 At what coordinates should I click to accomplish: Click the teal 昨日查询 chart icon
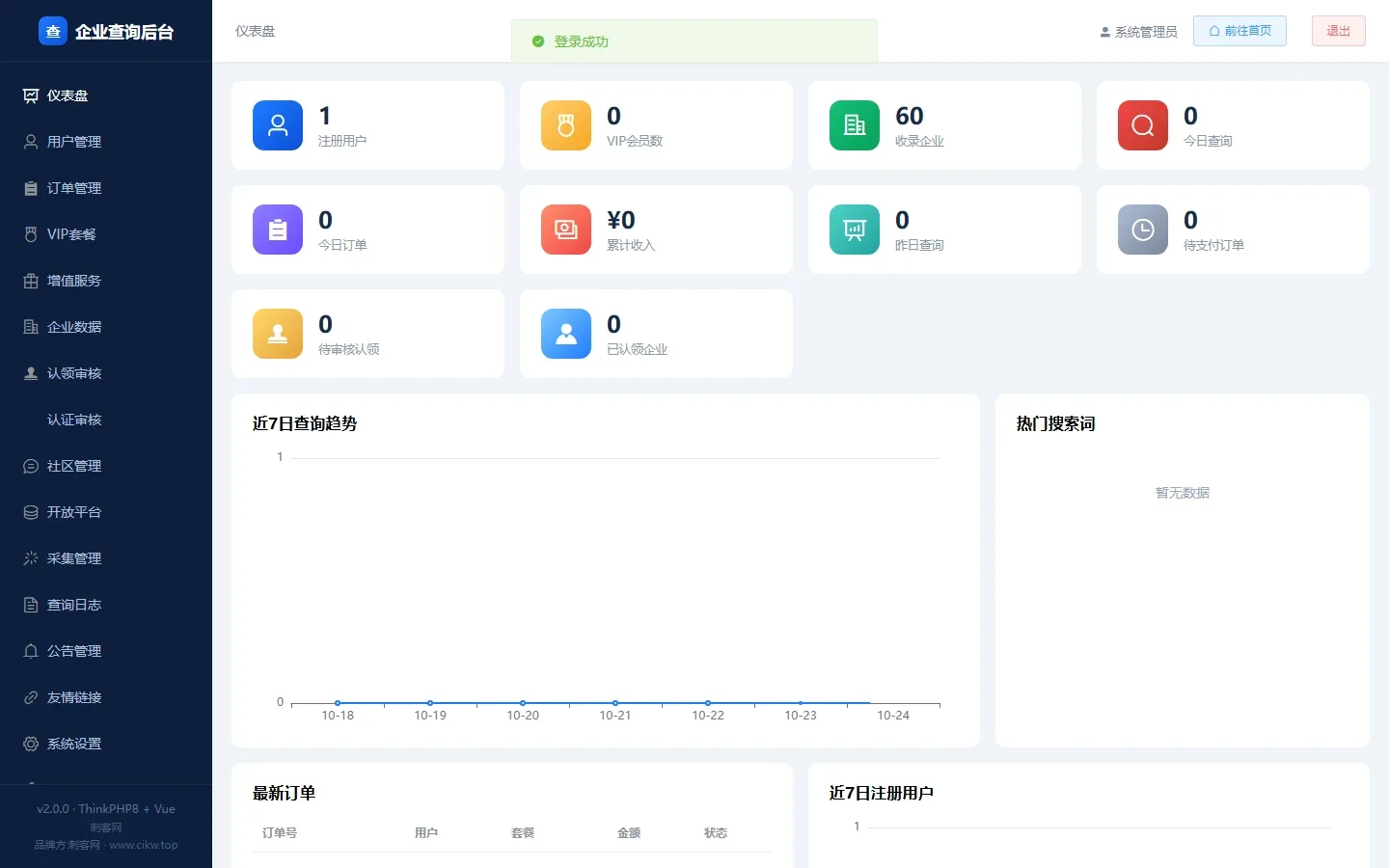click(x=855, y=230)
